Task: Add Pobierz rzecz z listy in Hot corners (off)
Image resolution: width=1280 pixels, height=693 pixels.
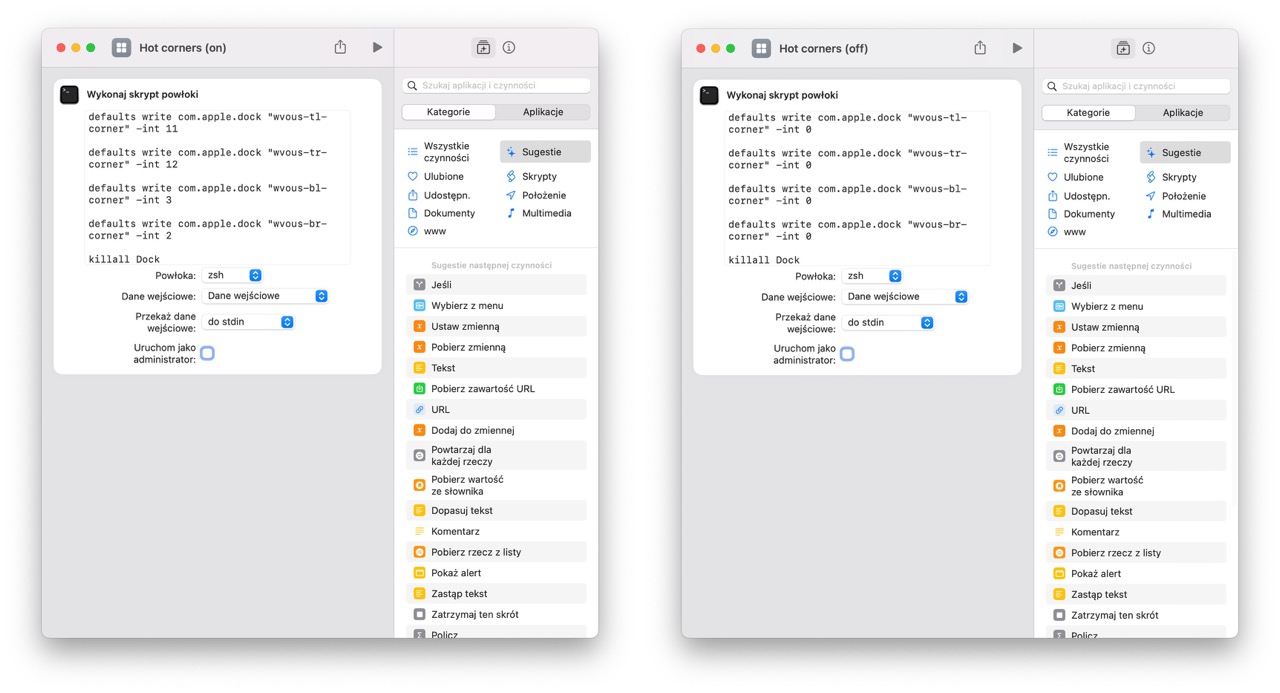Action: click(x=1136, y=553)
